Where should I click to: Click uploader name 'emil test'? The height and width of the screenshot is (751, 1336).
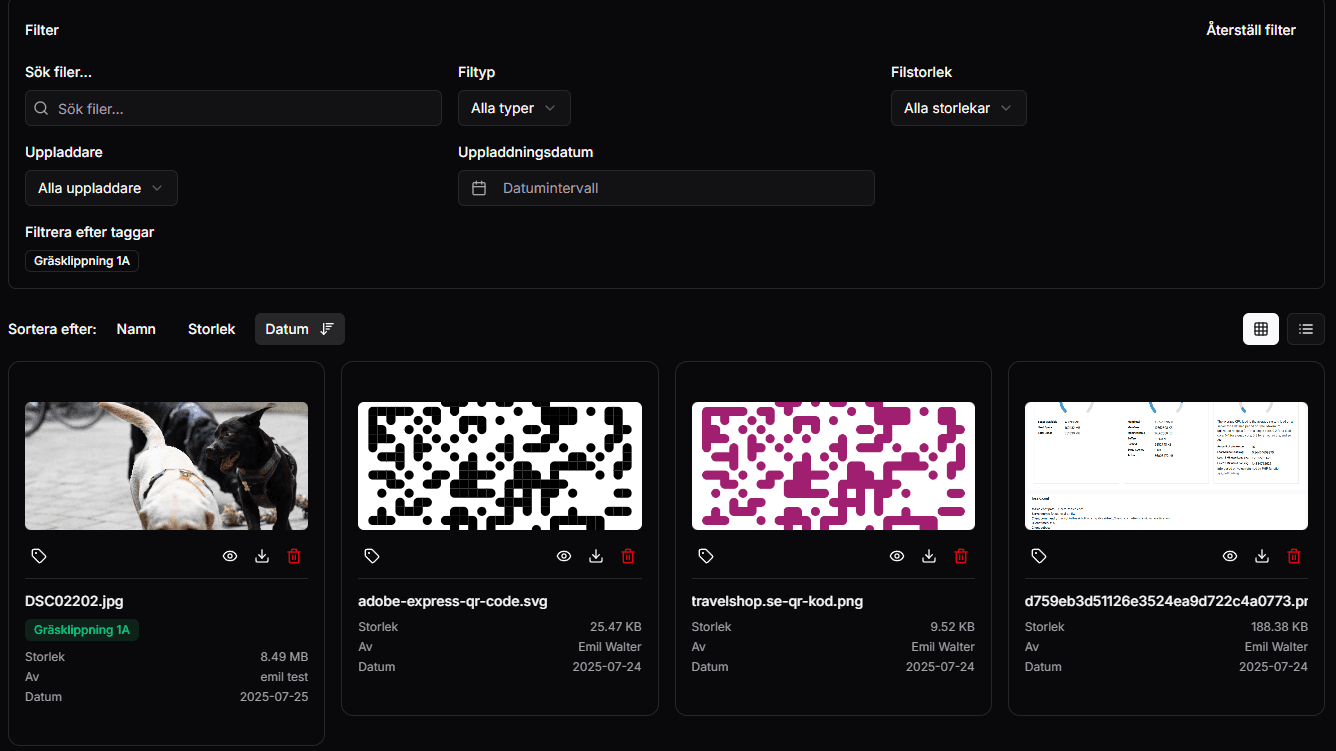tap(284, 677)
